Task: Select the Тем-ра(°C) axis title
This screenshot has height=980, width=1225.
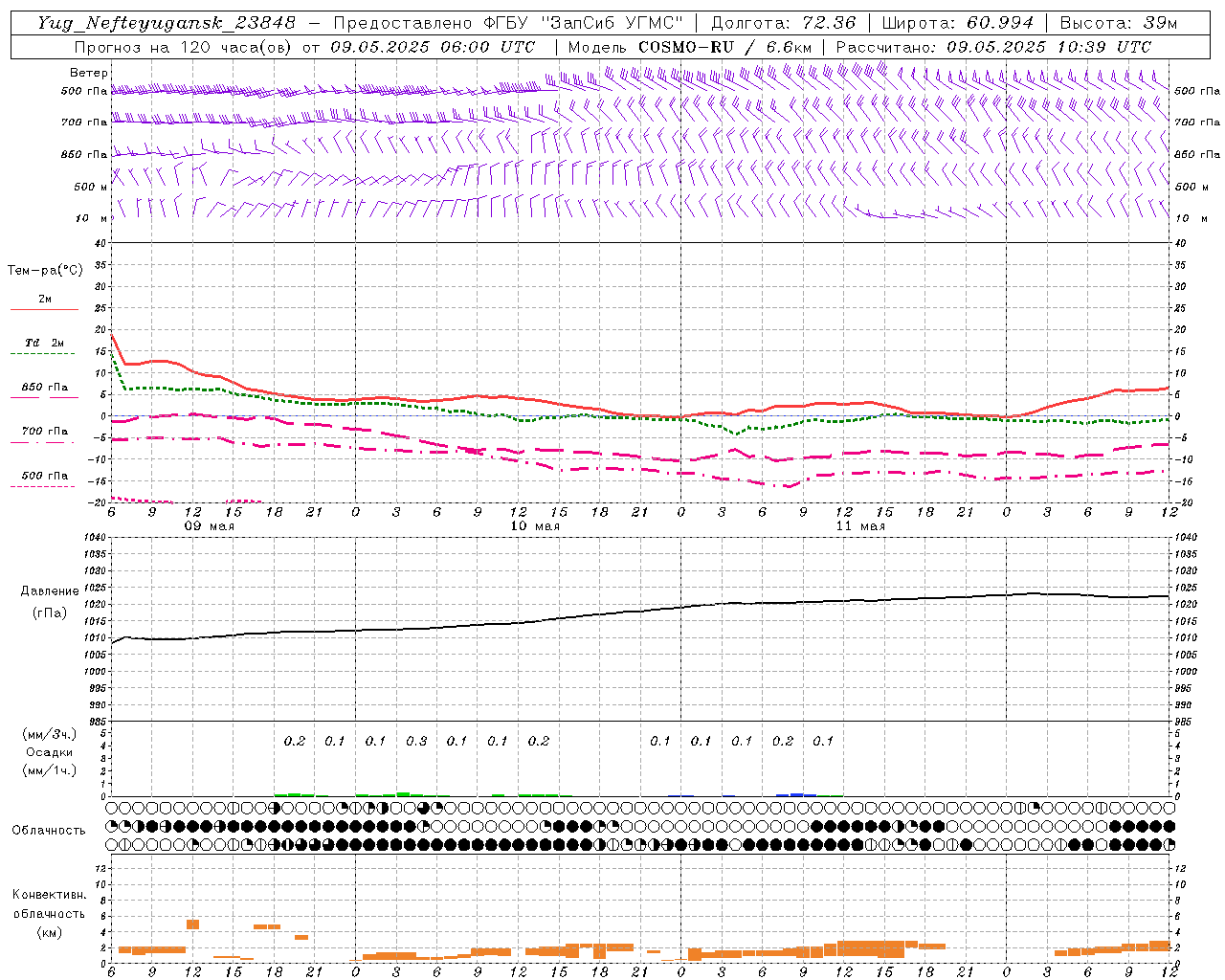Action: point(45,271)
